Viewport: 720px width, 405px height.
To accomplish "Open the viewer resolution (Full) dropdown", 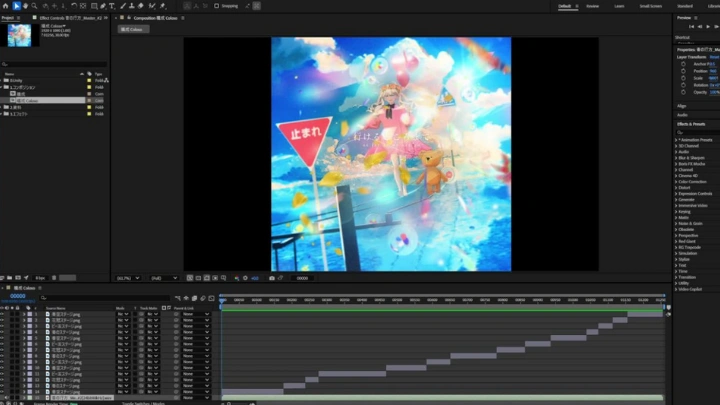I will [x=164, y=278].
